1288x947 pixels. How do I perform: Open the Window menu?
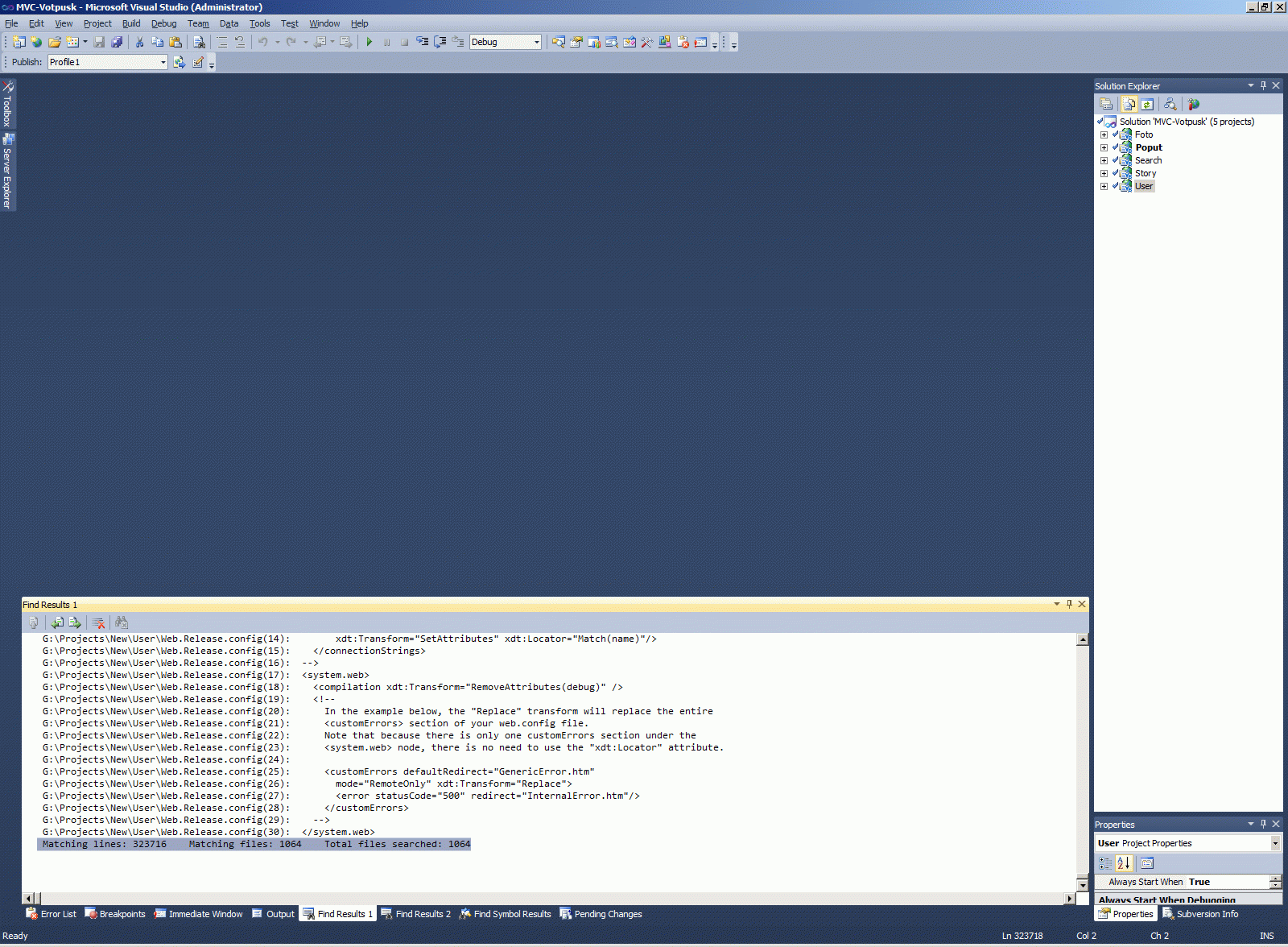tap(324, 23)
